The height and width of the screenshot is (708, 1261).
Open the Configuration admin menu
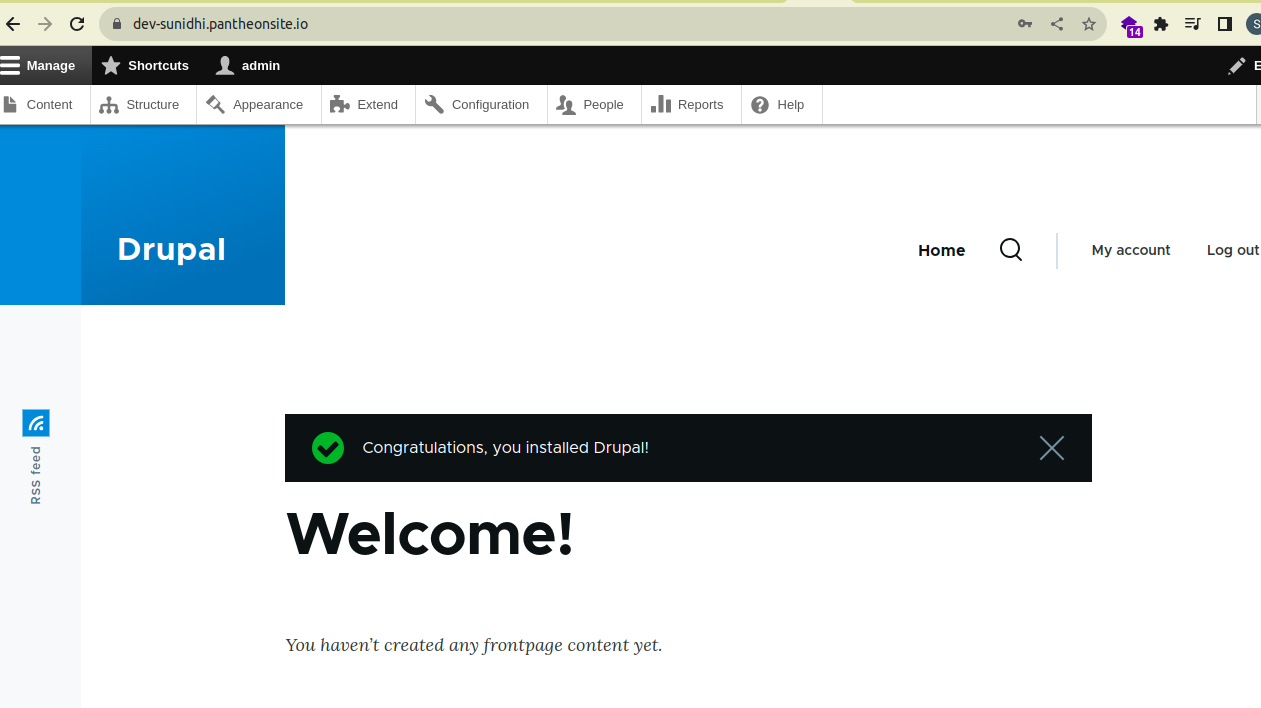point(481,104)
